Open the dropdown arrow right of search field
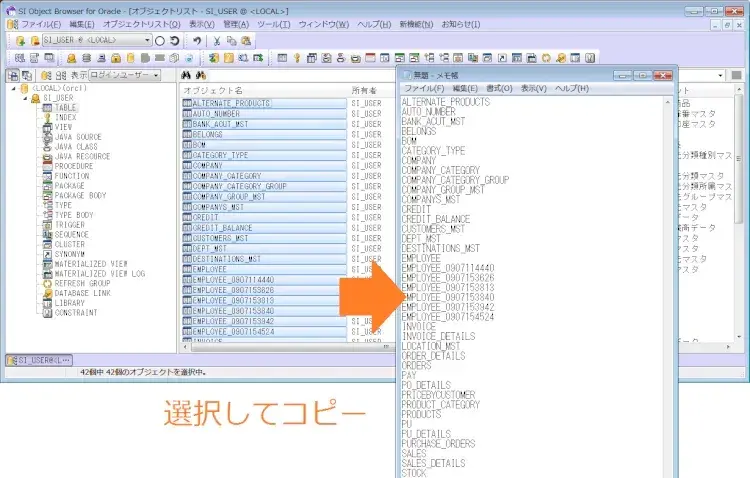Viewport: 750px width, 478px height. [x=720, y=75]
